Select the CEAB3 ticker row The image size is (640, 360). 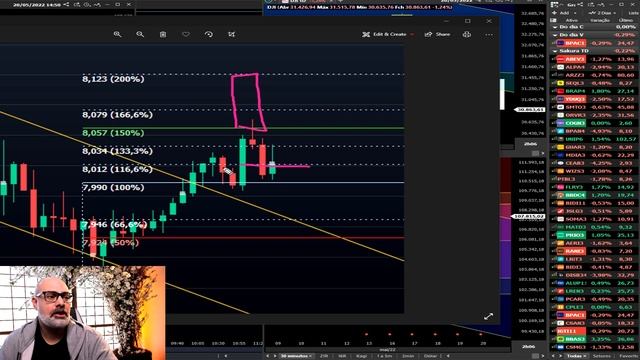[x=595, y=163]
